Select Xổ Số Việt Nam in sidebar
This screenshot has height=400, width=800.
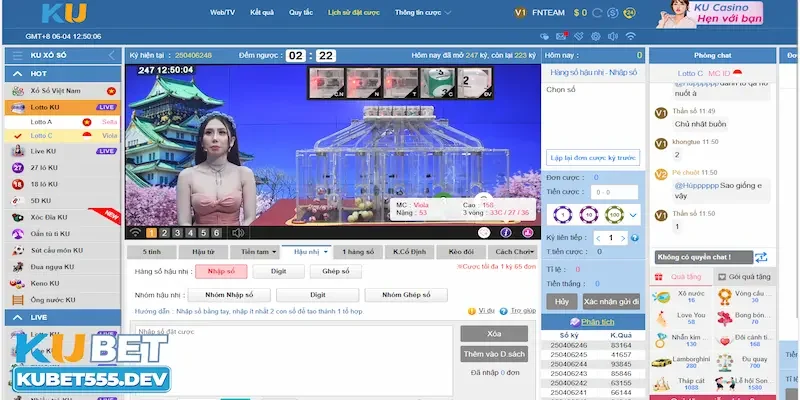coord(63,91)
